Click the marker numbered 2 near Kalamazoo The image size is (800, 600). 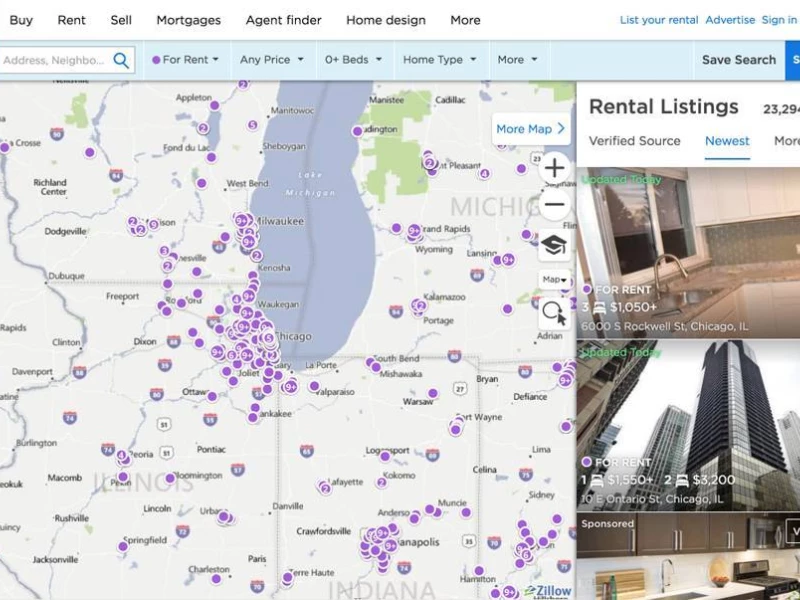click(421, 306)
